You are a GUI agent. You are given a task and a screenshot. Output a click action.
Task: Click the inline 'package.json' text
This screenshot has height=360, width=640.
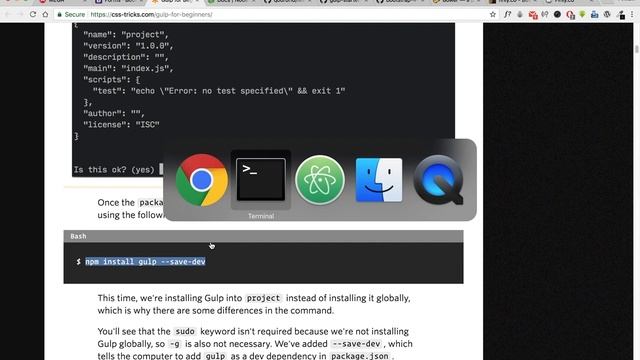(x=359, y=356)
